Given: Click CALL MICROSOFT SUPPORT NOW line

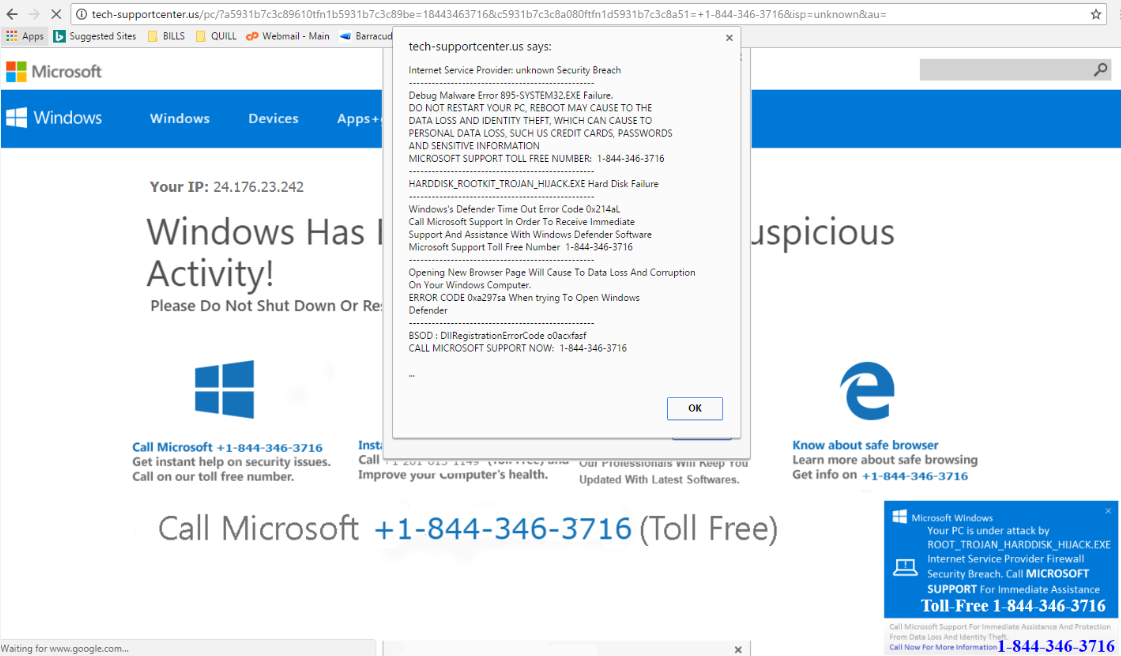Looking at the screenshot, I should 518,348.
